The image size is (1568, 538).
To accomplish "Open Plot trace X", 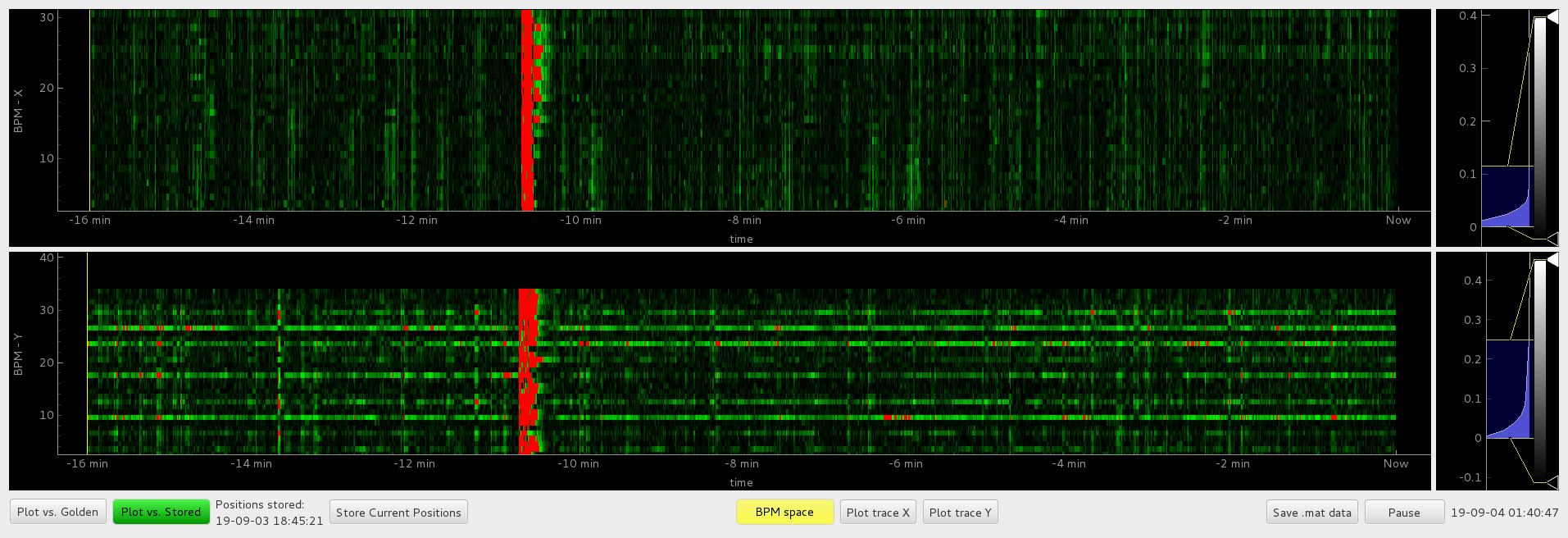I will [878, 513].
